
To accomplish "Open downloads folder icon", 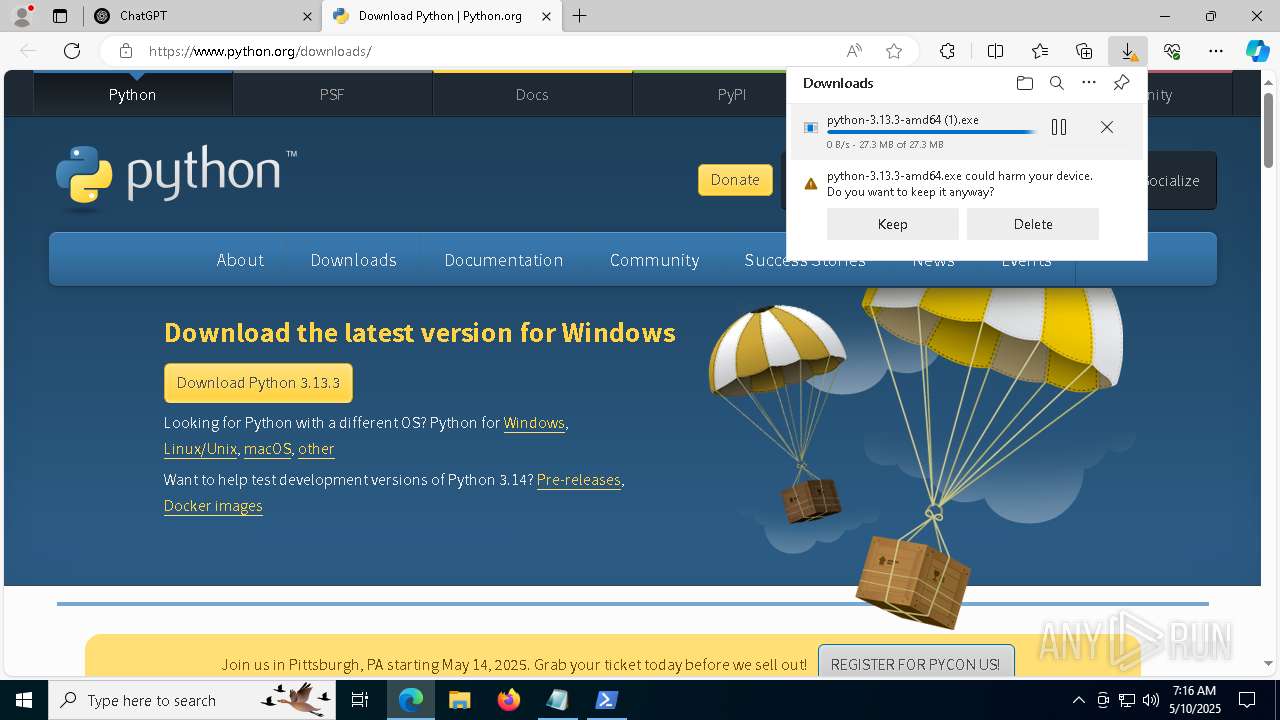I will [x=1025, y=83].
